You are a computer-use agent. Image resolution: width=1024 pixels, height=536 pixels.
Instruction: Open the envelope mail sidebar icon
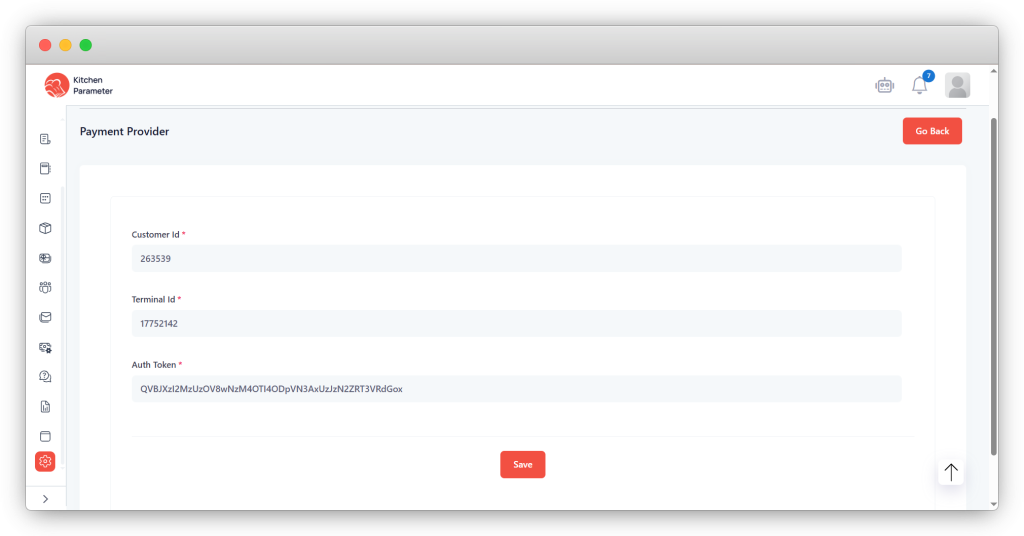[45, 317]
